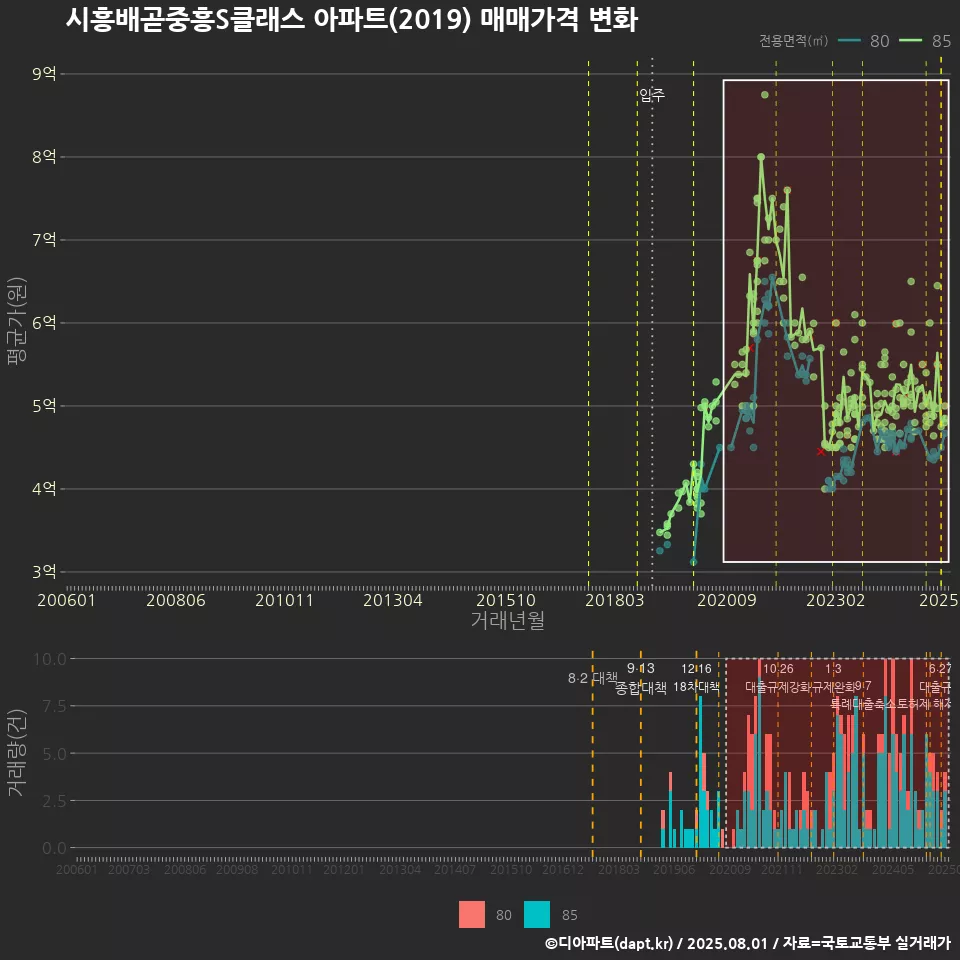Screen dimensions: 960x960
Task: Click the 6억 label on price axis
Action: click(44, 323)
